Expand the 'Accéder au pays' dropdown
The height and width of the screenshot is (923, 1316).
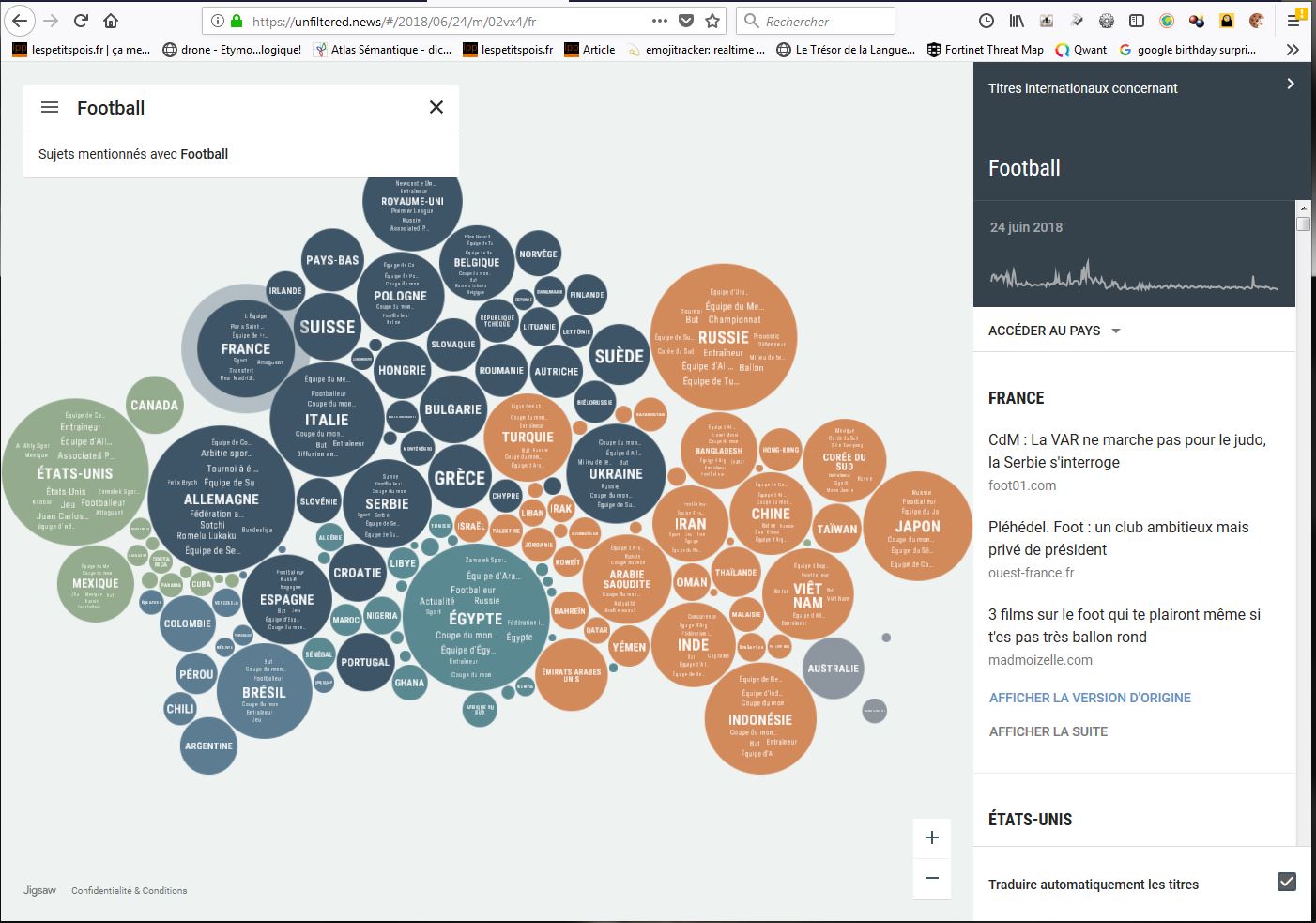click(x=1054, y=331)
